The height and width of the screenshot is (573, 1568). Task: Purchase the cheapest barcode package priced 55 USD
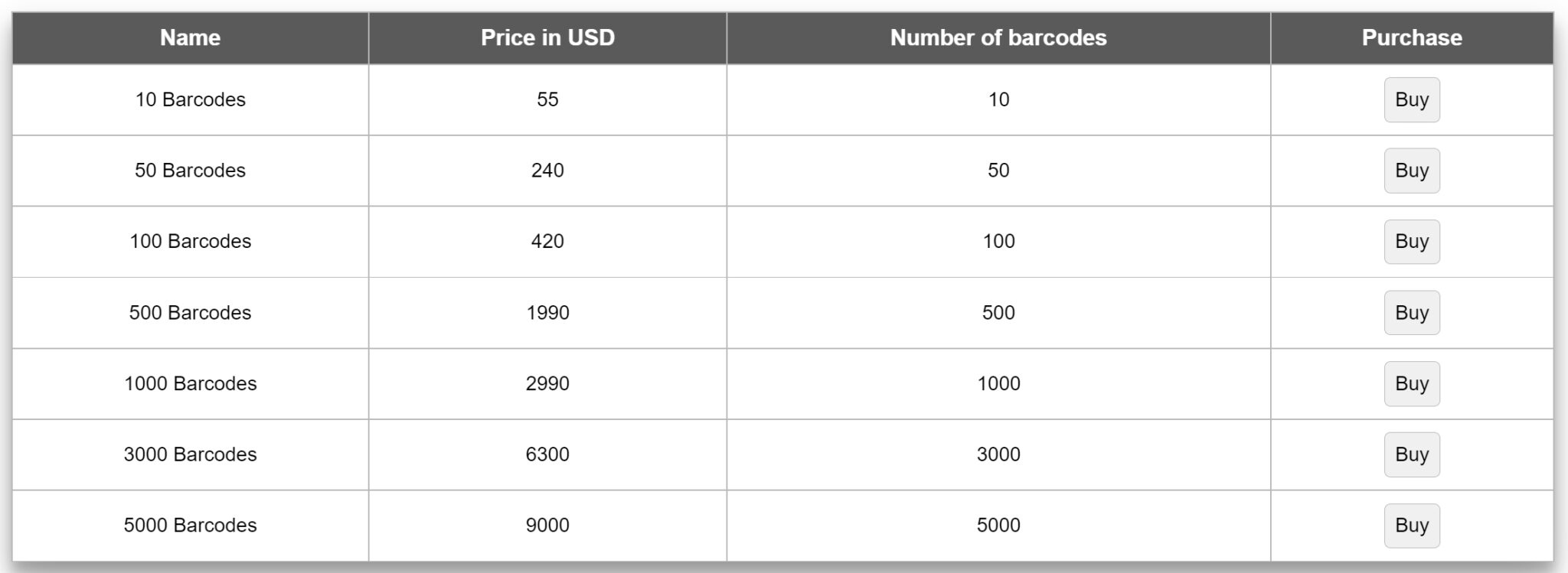1411,99
